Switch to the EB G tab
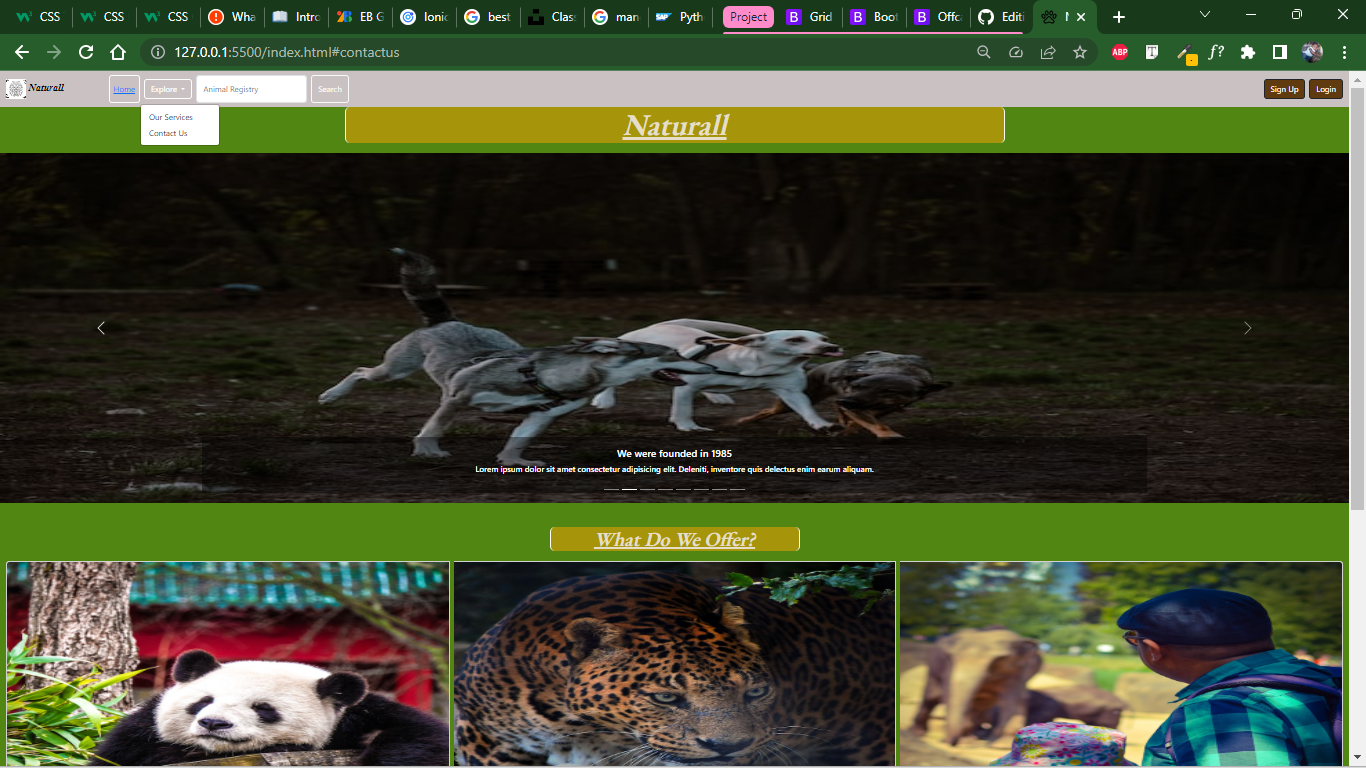The image size is (1366, 768). pos(360,17)
